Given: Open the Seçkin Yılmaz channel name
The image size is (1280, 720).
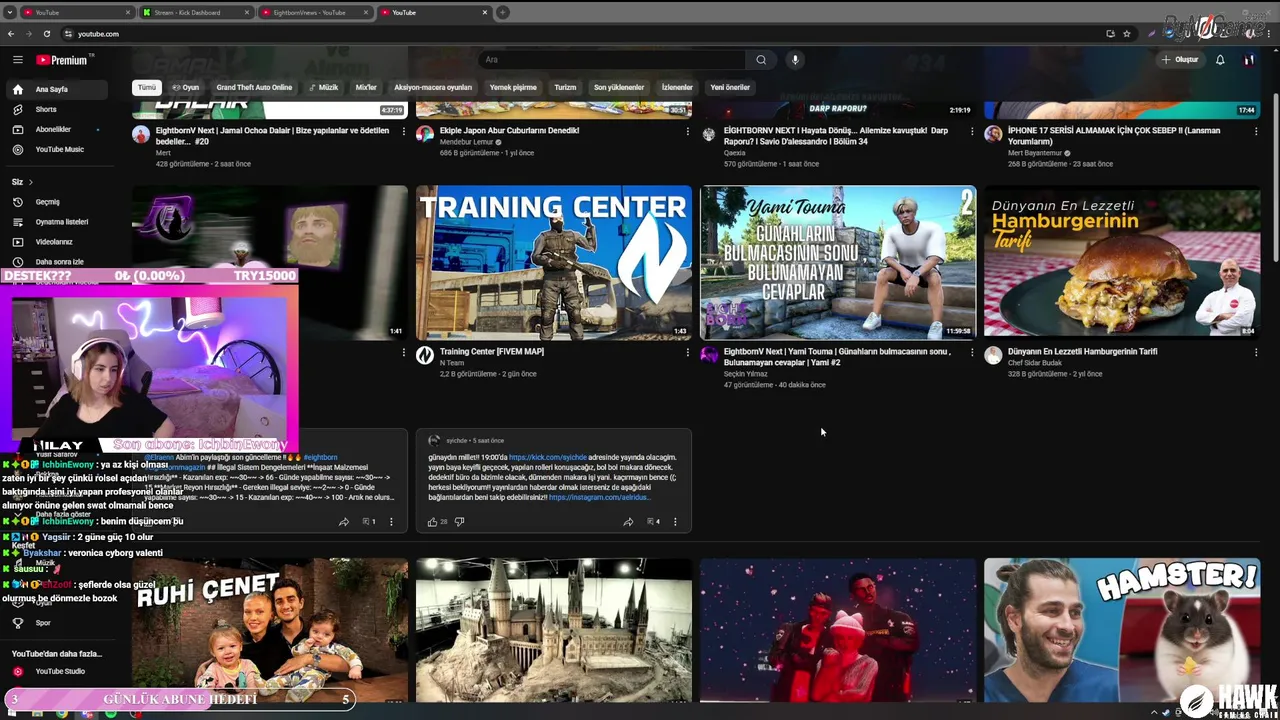Looking at the screenshot, I should point(745,374).
